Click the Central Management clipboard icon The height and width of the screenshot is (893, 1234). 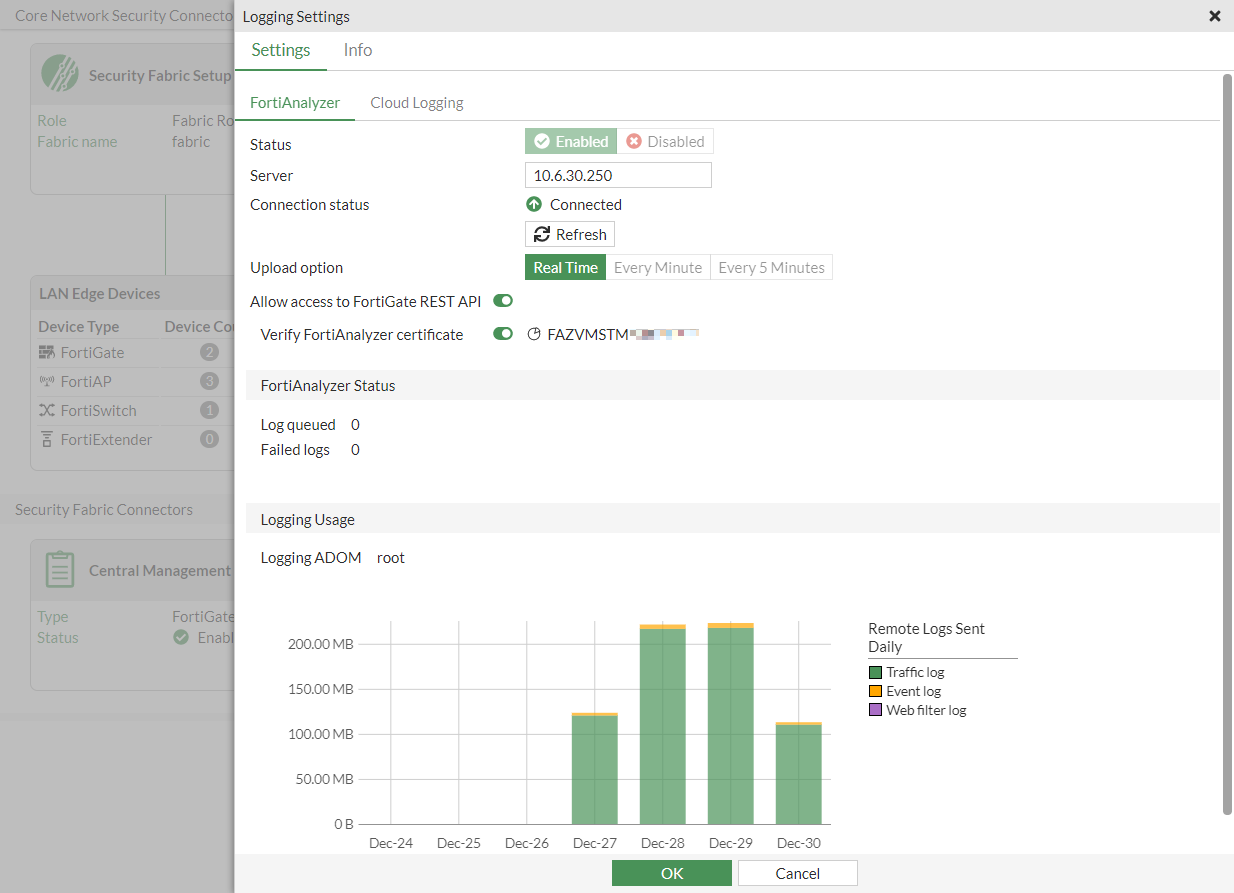(59, 569)
